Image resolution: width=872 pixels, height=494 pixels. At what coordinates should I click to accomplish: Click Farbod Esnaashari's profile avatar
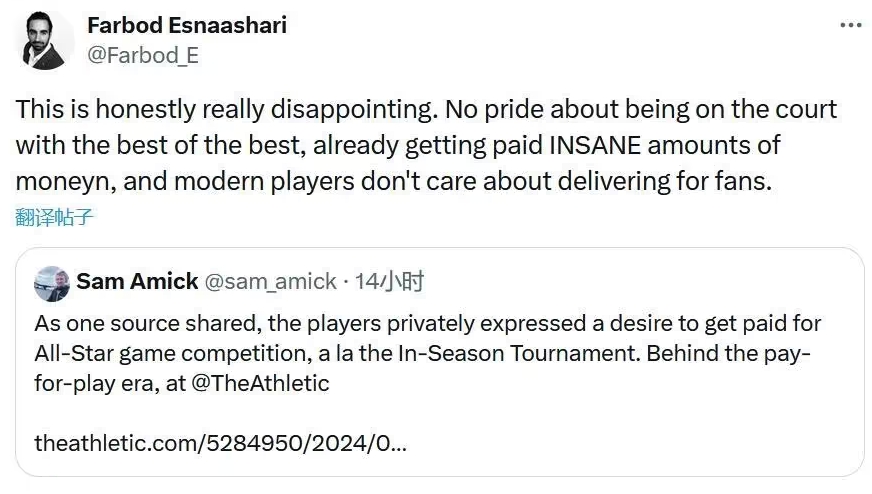coord(44,40)
